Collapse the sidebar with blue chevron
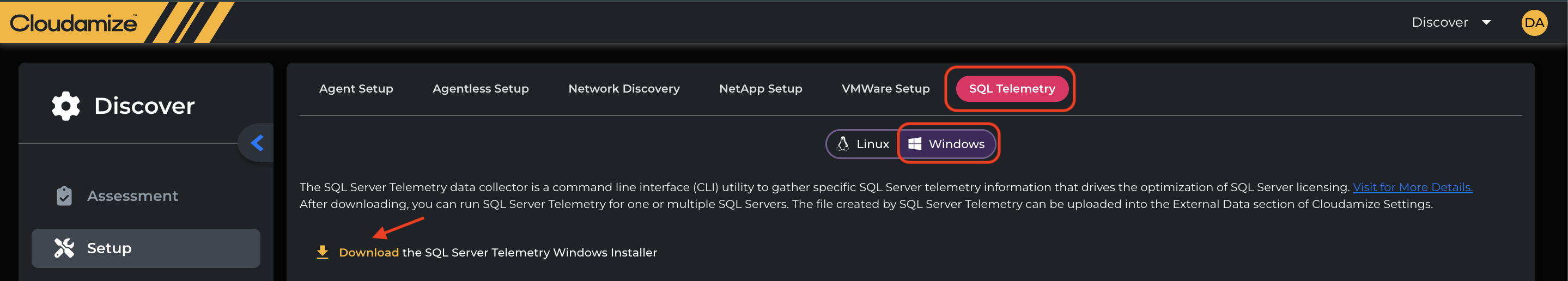 pos(257,144)
